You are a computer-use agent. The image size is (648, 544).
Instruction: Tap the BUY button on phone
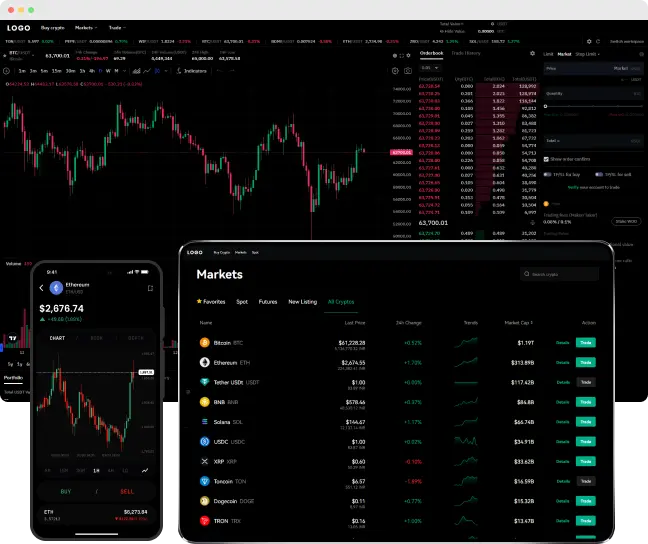66,492
